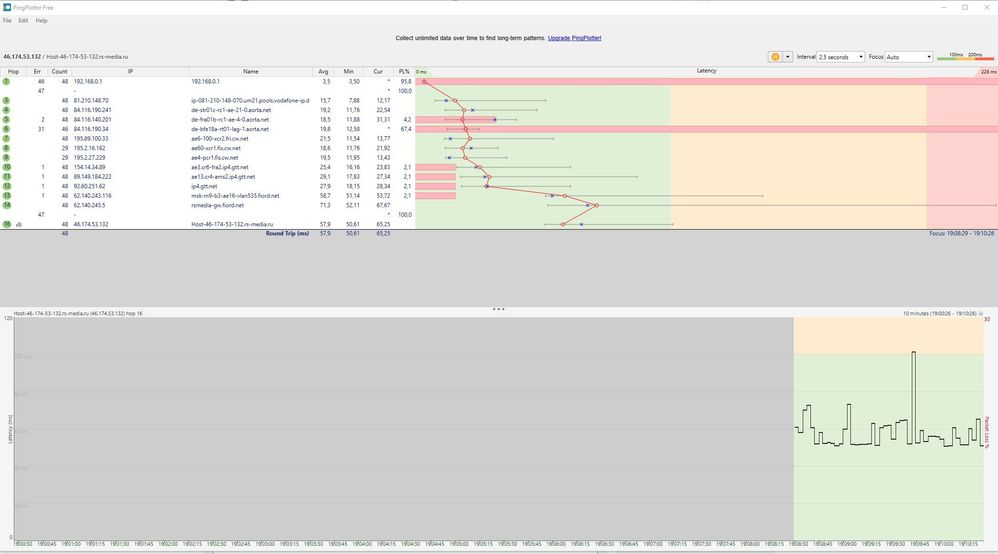The width and height of the screenshot is (998, 554).
Task: Follow the Upgrade PingPlotter link
Action: (x=574, y=38)
